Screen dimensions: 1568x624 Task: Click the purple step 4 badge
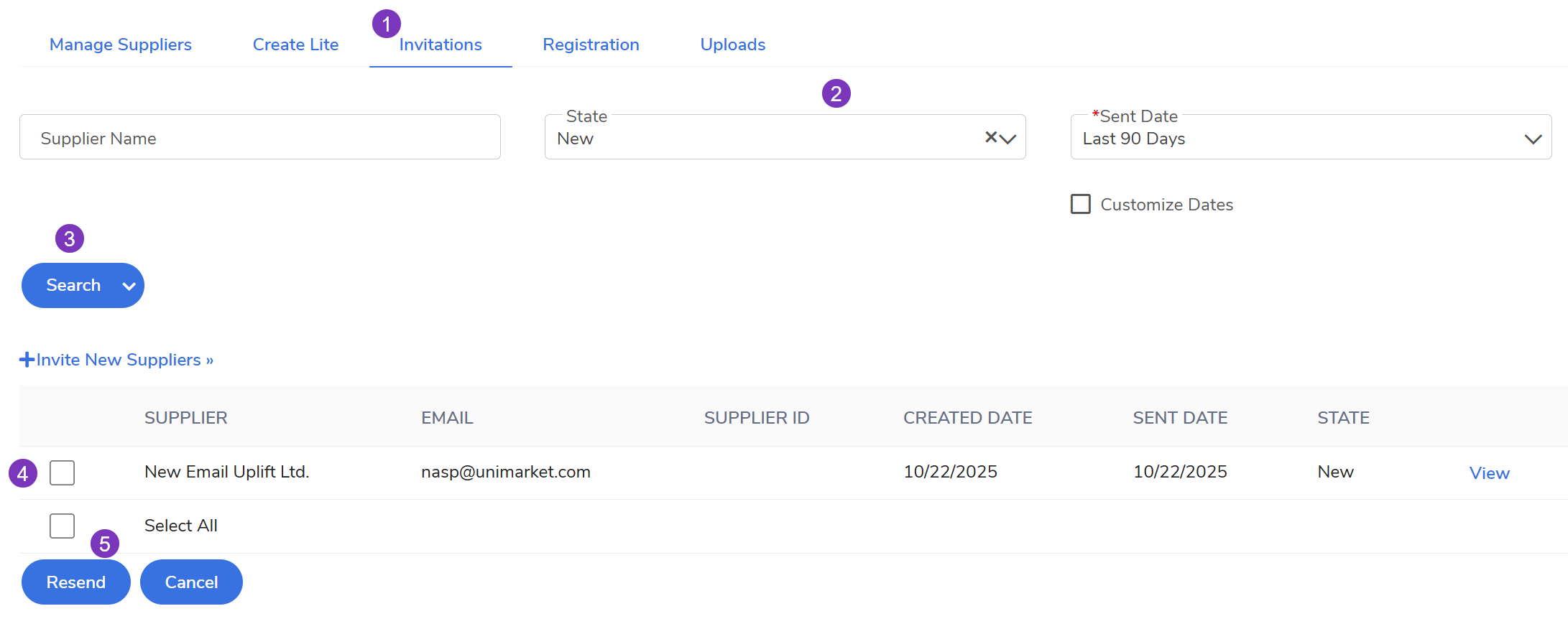click(23, 473)
